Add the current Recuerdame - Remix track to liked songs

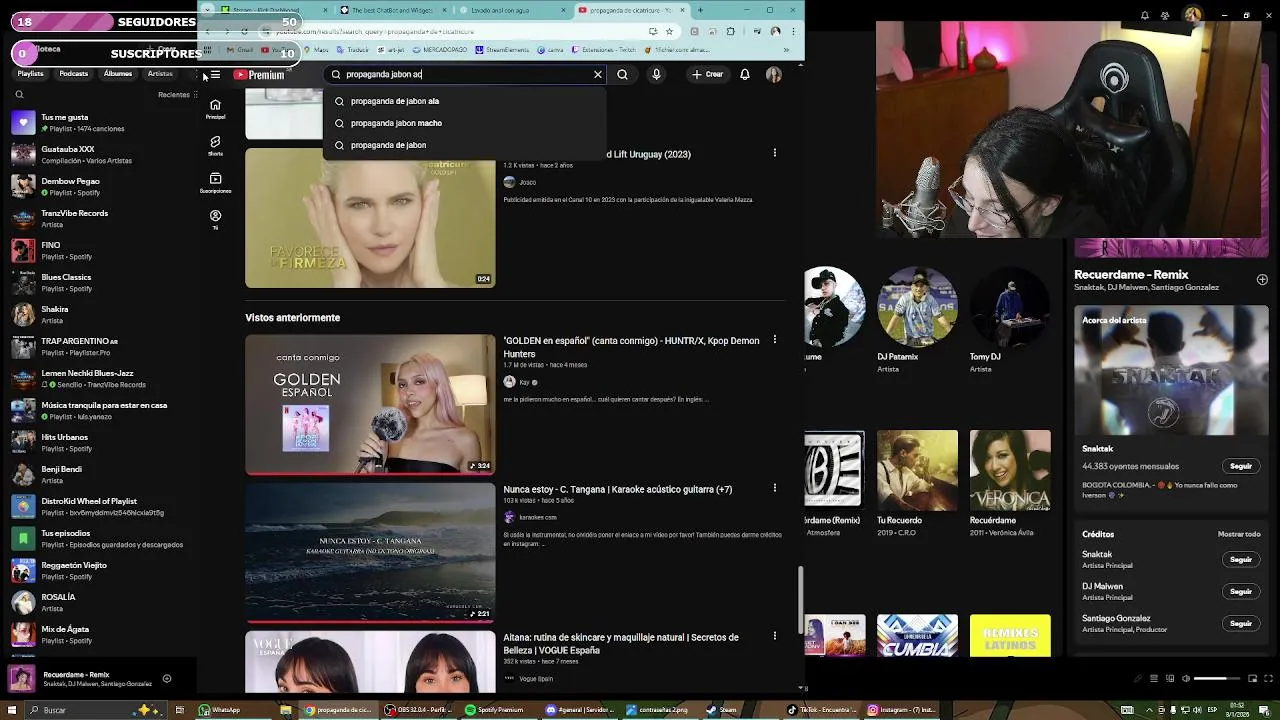point(167,679)
